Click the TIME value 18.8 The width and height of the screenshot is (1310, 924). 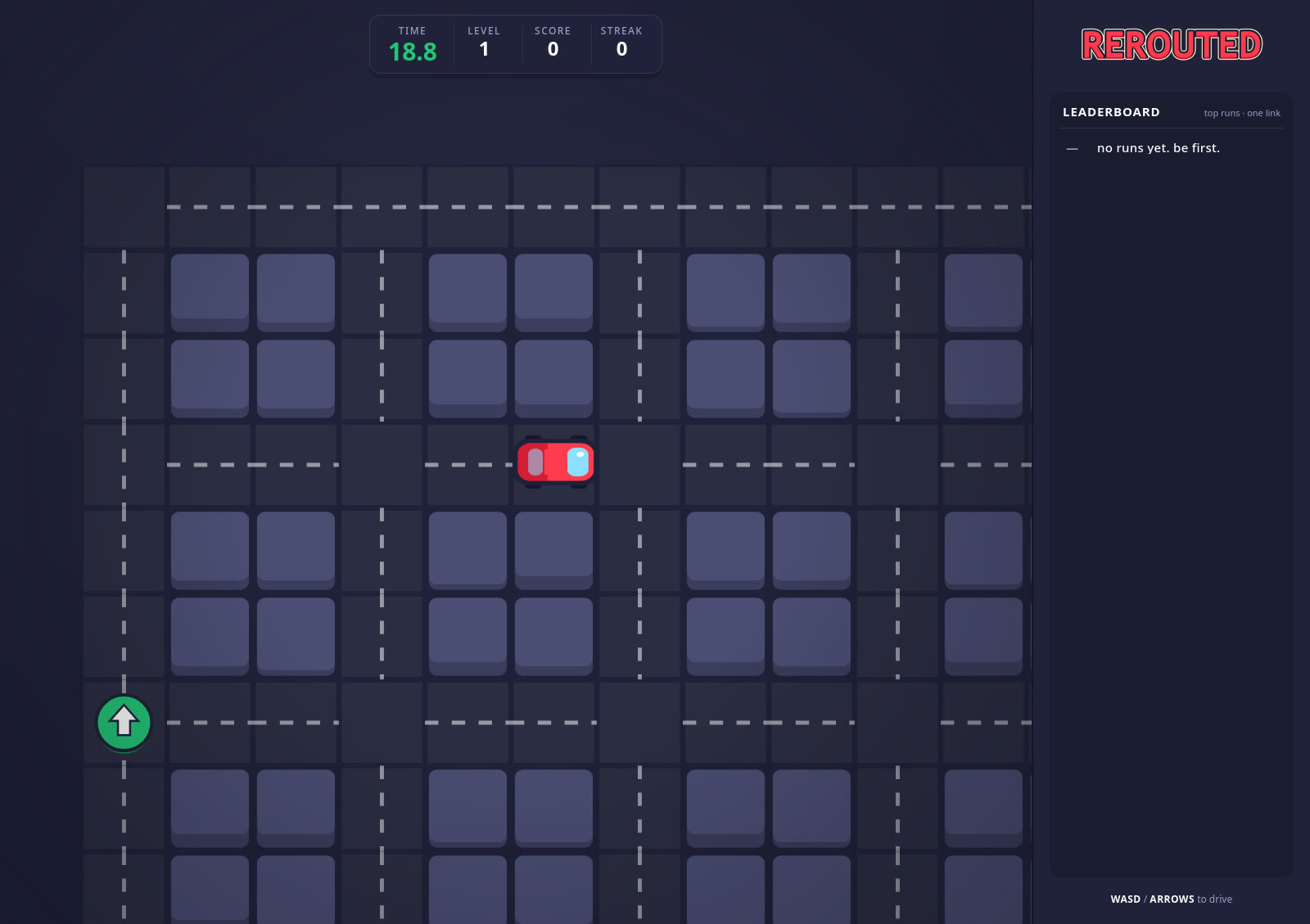(x=413, y=52)
